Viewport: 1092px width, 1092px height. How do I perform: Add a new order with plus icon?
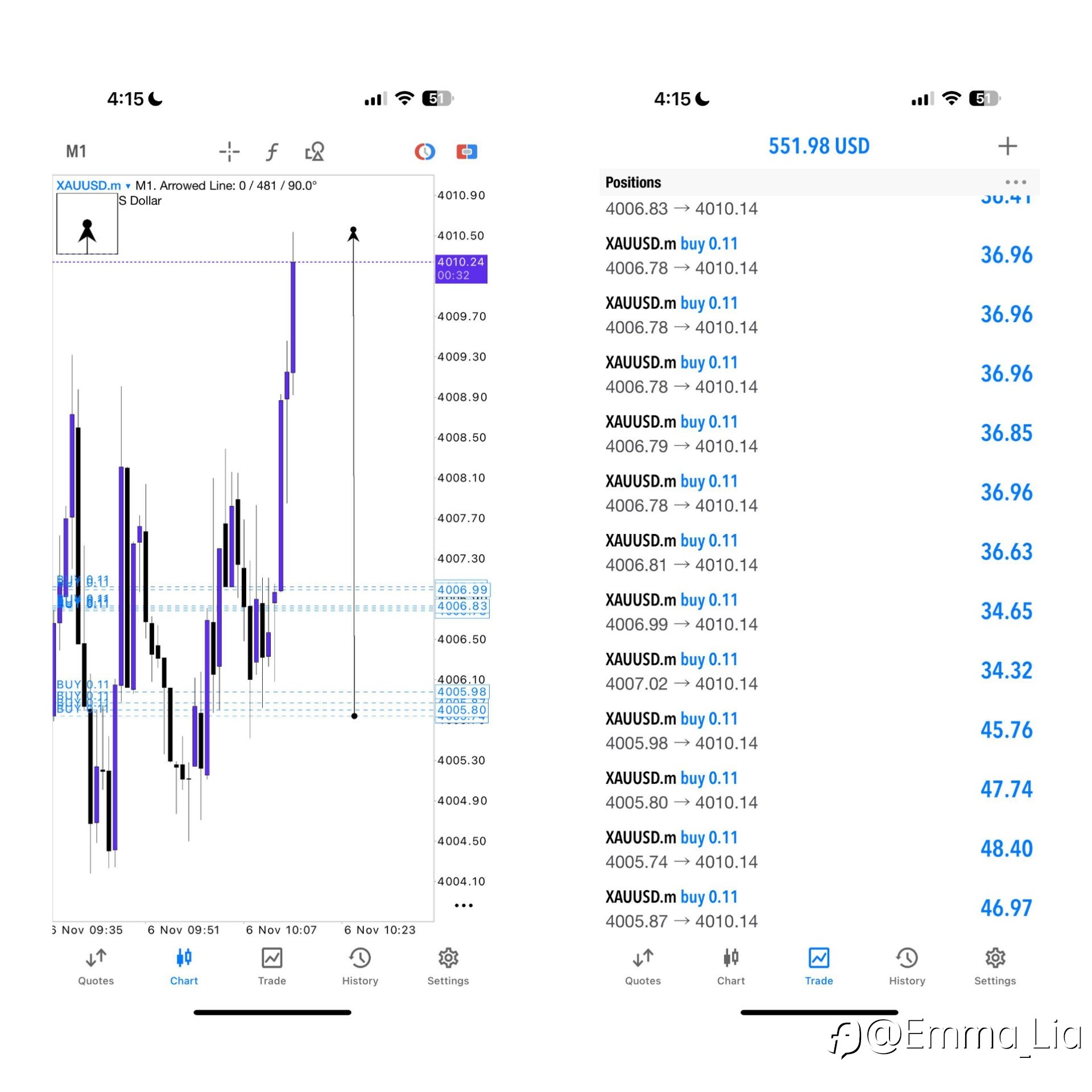(1007, 146)
